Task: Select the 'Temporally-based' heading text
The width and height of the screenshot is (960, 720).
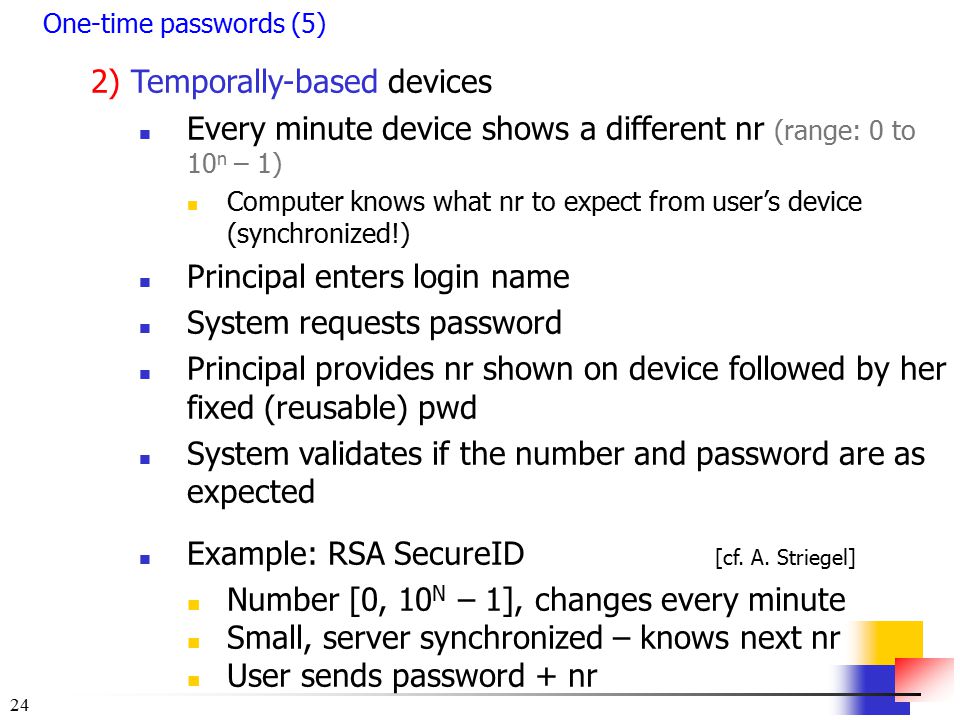Action: tap(254, 82)
